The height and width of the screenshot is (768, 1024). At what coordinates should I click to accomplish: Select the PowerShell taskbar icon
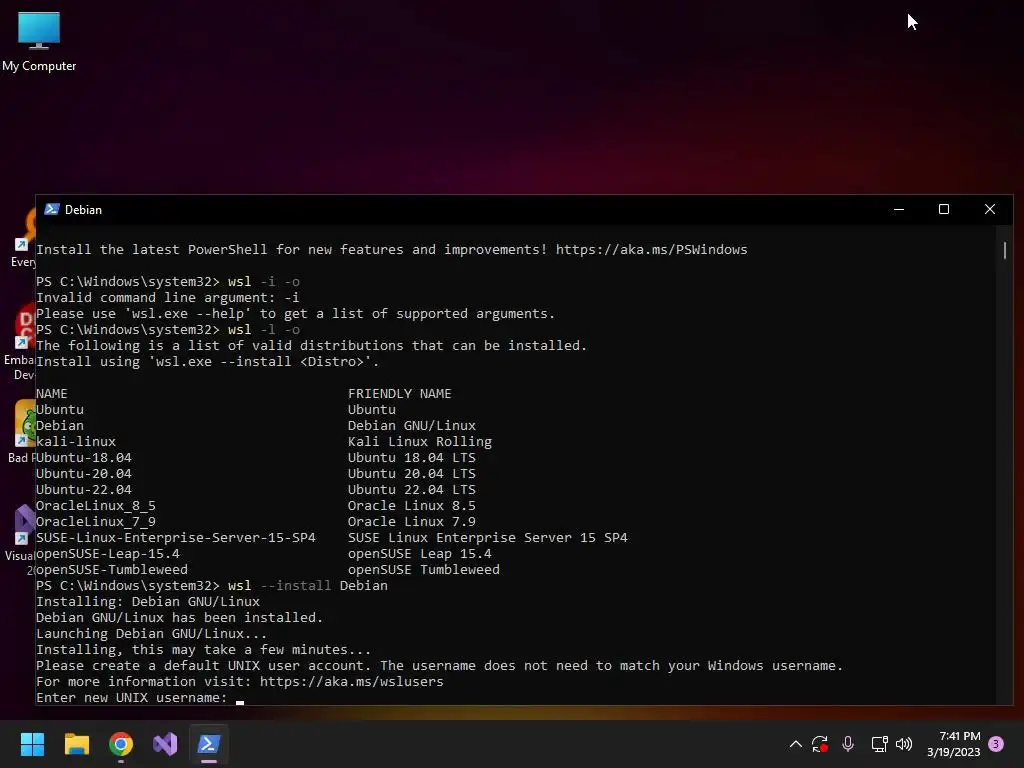(x=209, y=744)
